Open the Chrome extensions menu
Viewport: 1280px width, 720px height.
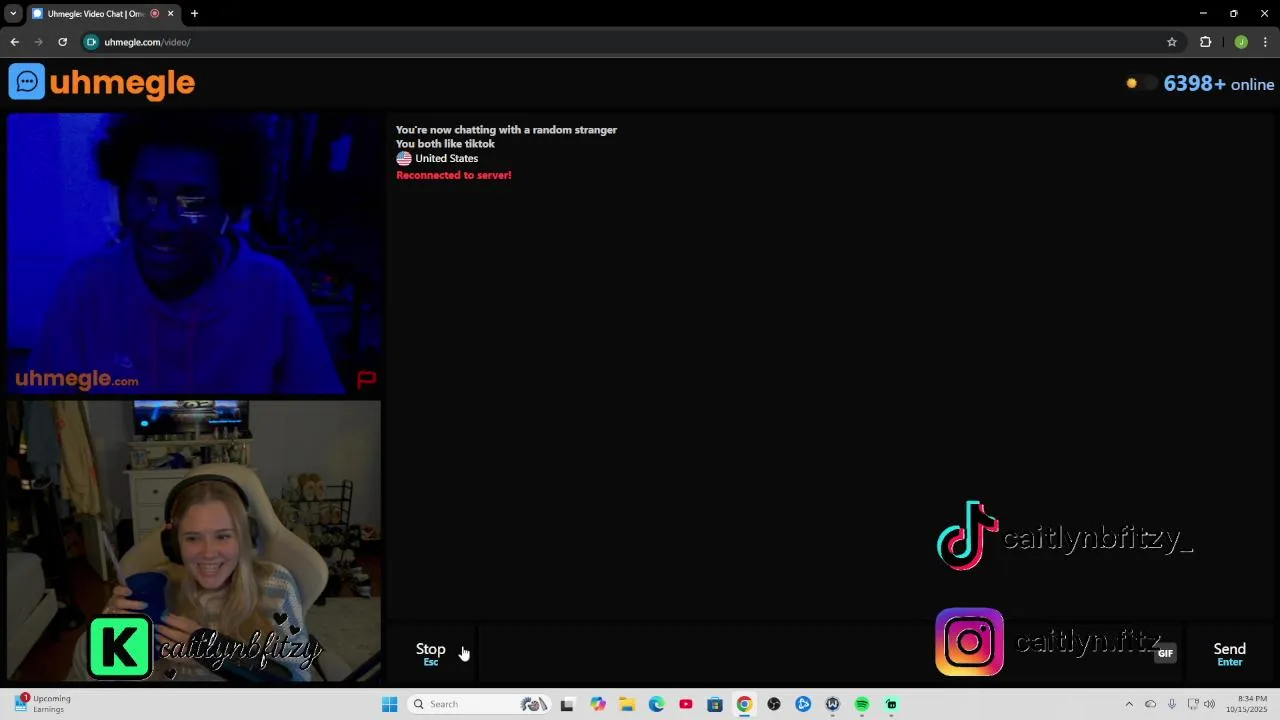(x=1205, y=42)
